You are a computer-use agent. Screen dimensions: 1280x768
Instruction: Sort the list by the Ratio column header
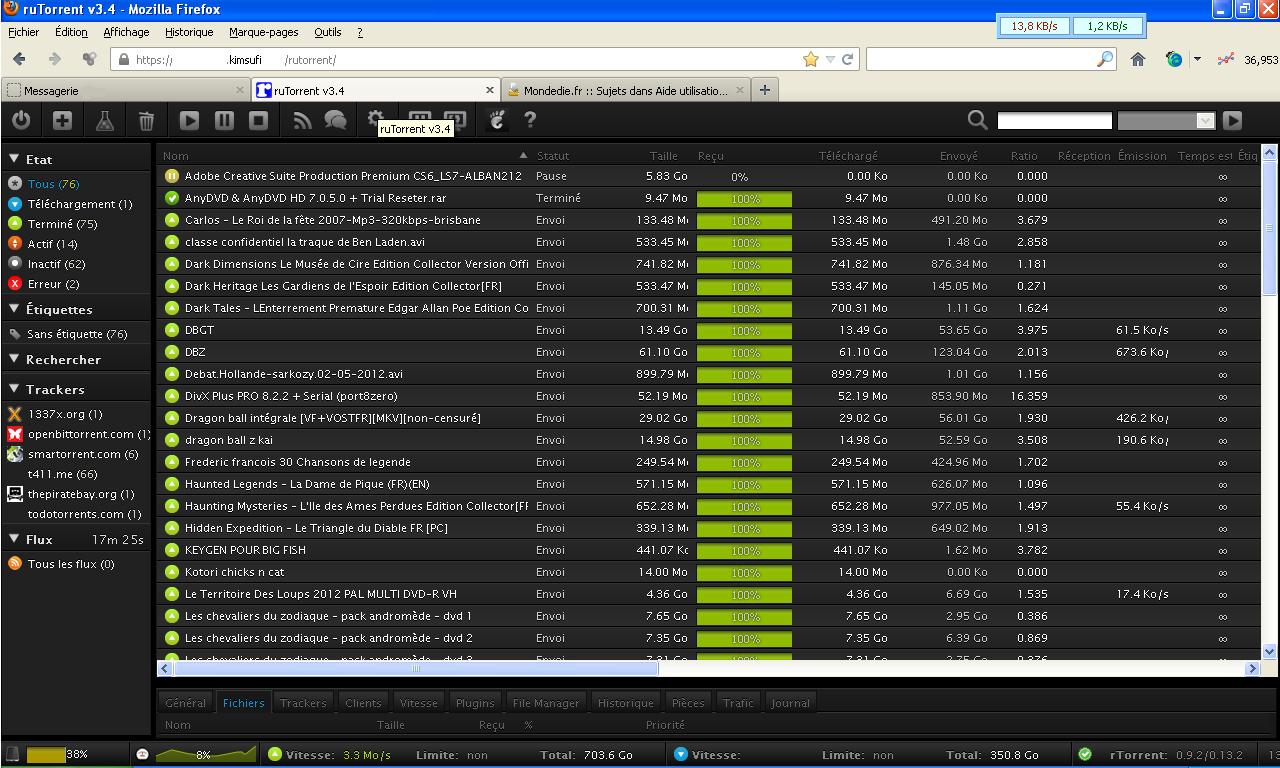1024,156
